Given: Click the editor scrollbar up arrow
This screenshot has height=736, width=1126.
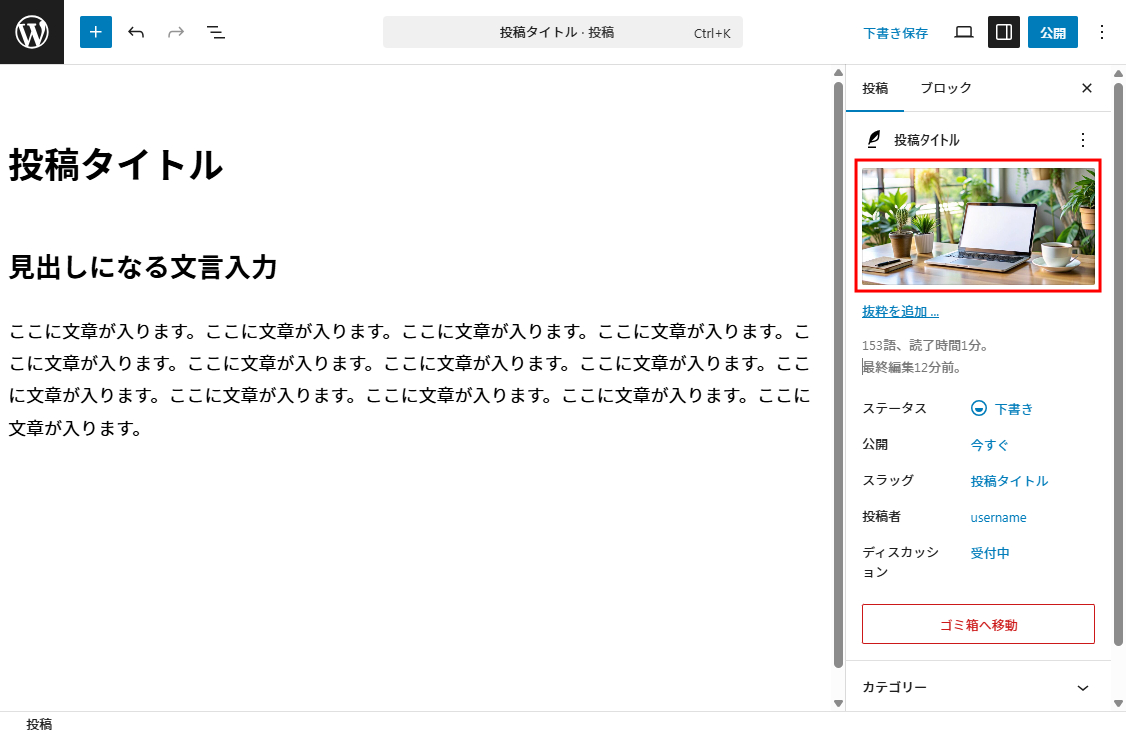Looking at the screenshot, I should (838, 73).
